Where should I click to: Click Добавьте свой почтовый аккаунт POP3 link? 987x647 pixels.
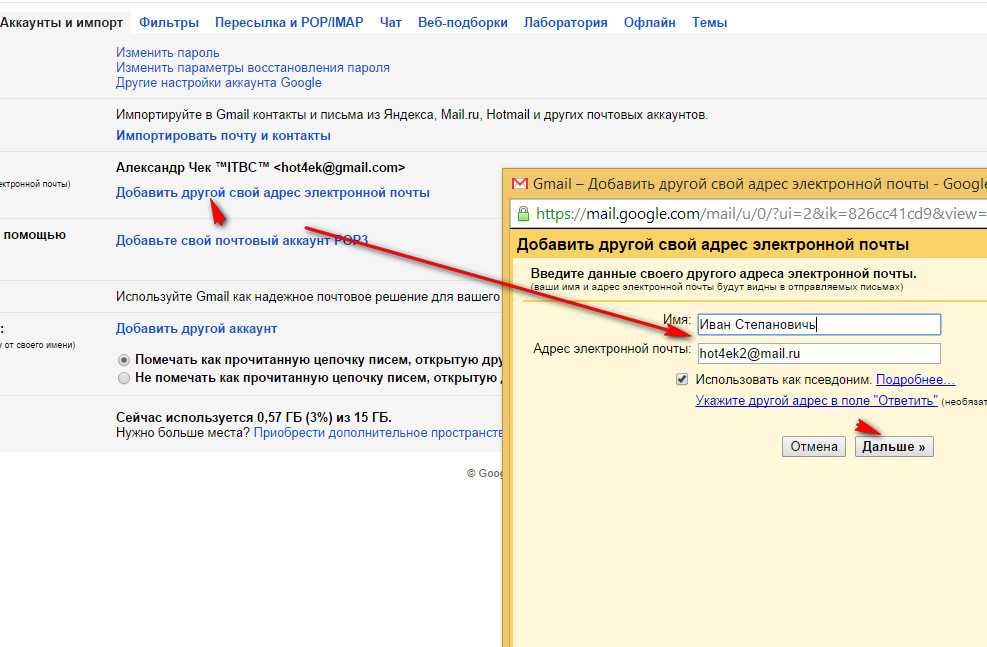coord(242,240)
